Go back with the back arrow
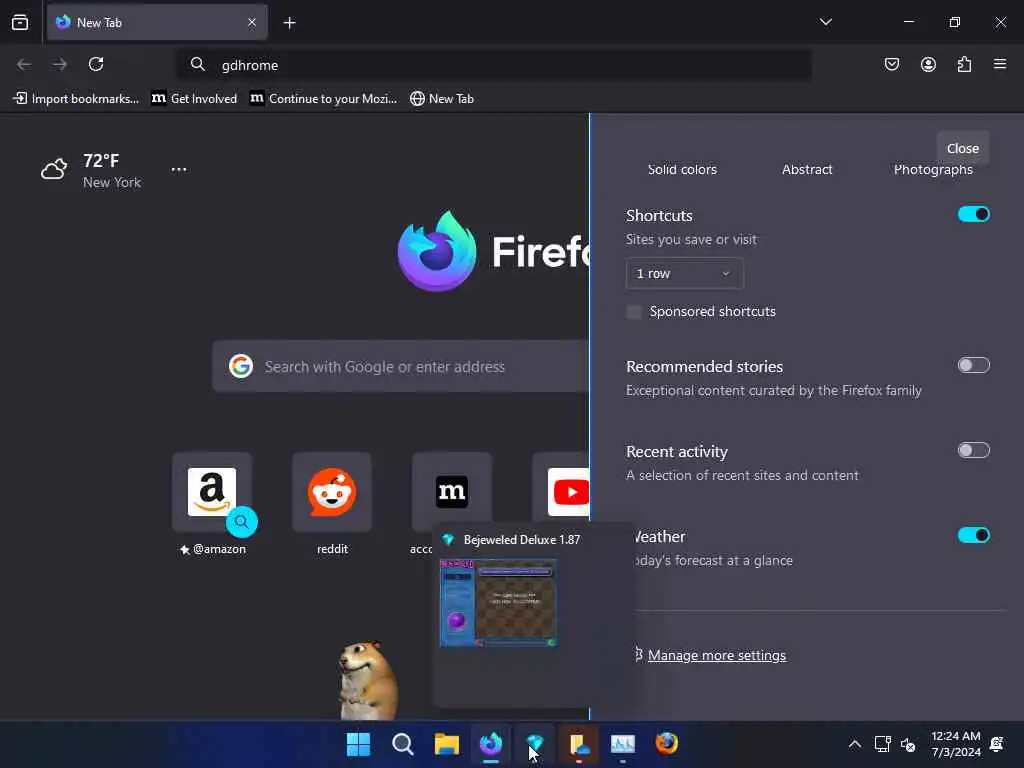The width and height of the screenshot is (1024, 768). (24, 64)
